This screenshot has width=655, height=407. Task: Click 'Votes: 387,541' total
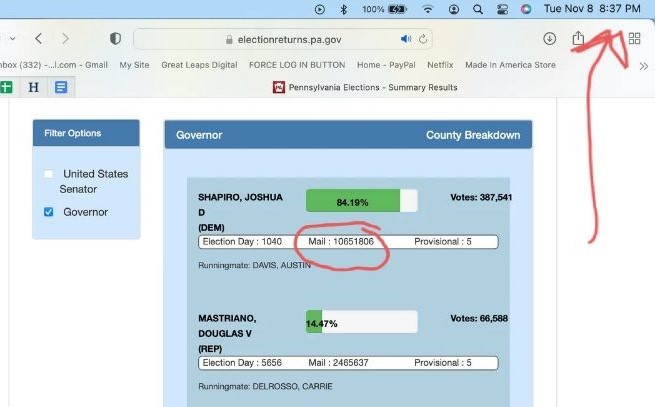coord(481,197)
